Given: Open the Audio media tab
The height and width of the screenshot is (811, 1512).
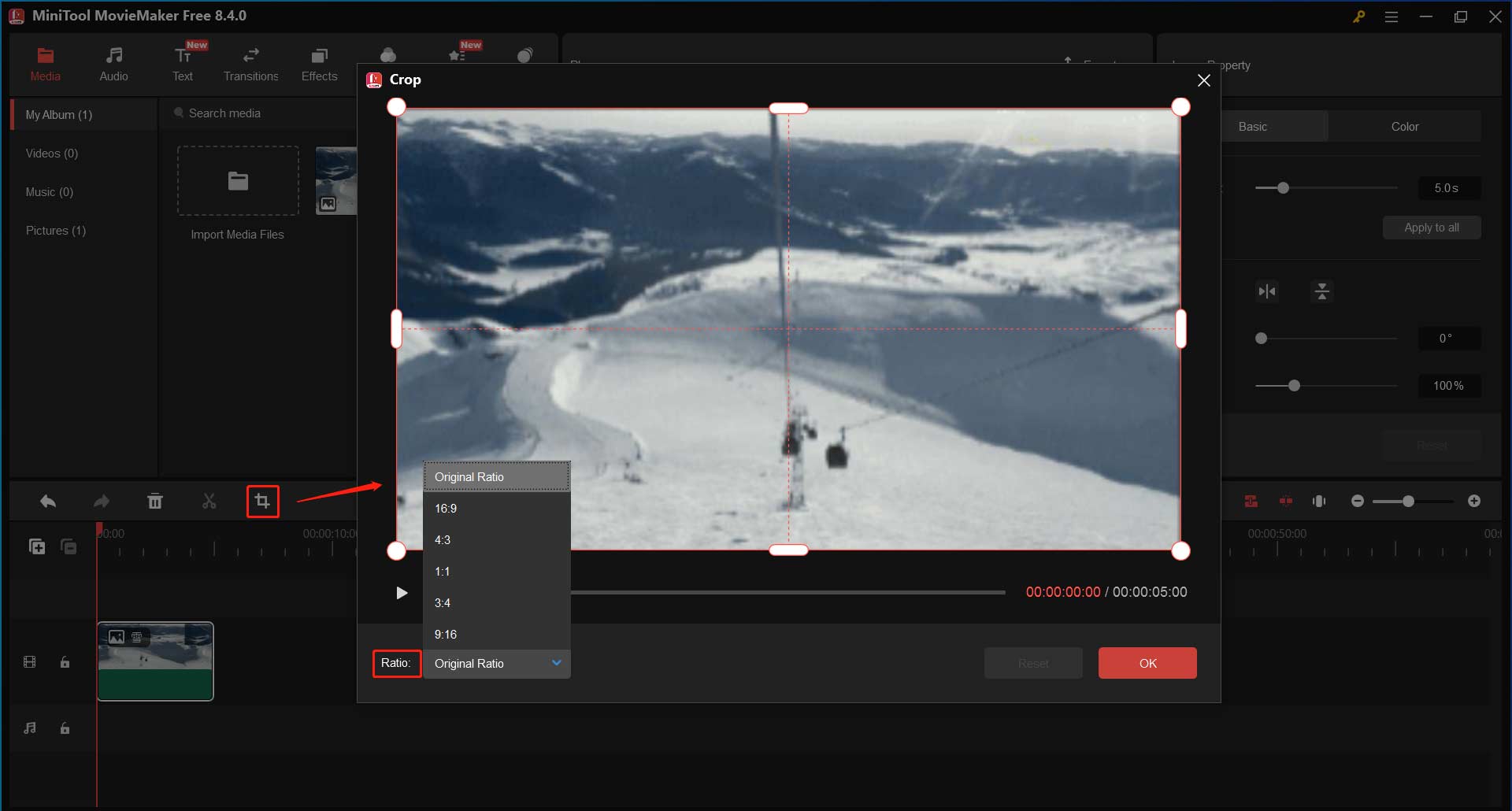Looking at the screenshot, I should pyautogui.click(x=113, y=63).
